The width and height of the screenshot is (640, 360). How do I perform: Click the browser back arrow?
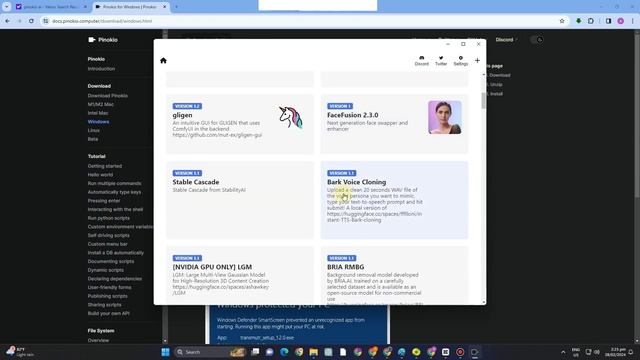[7, 21]
